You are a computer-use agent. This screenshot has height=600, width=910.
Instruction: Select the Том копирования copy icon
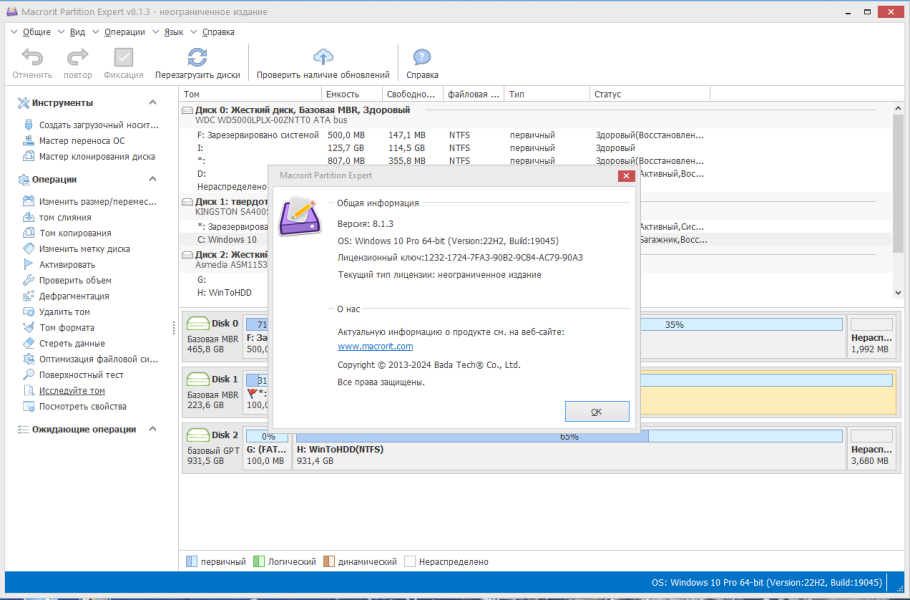28,233
